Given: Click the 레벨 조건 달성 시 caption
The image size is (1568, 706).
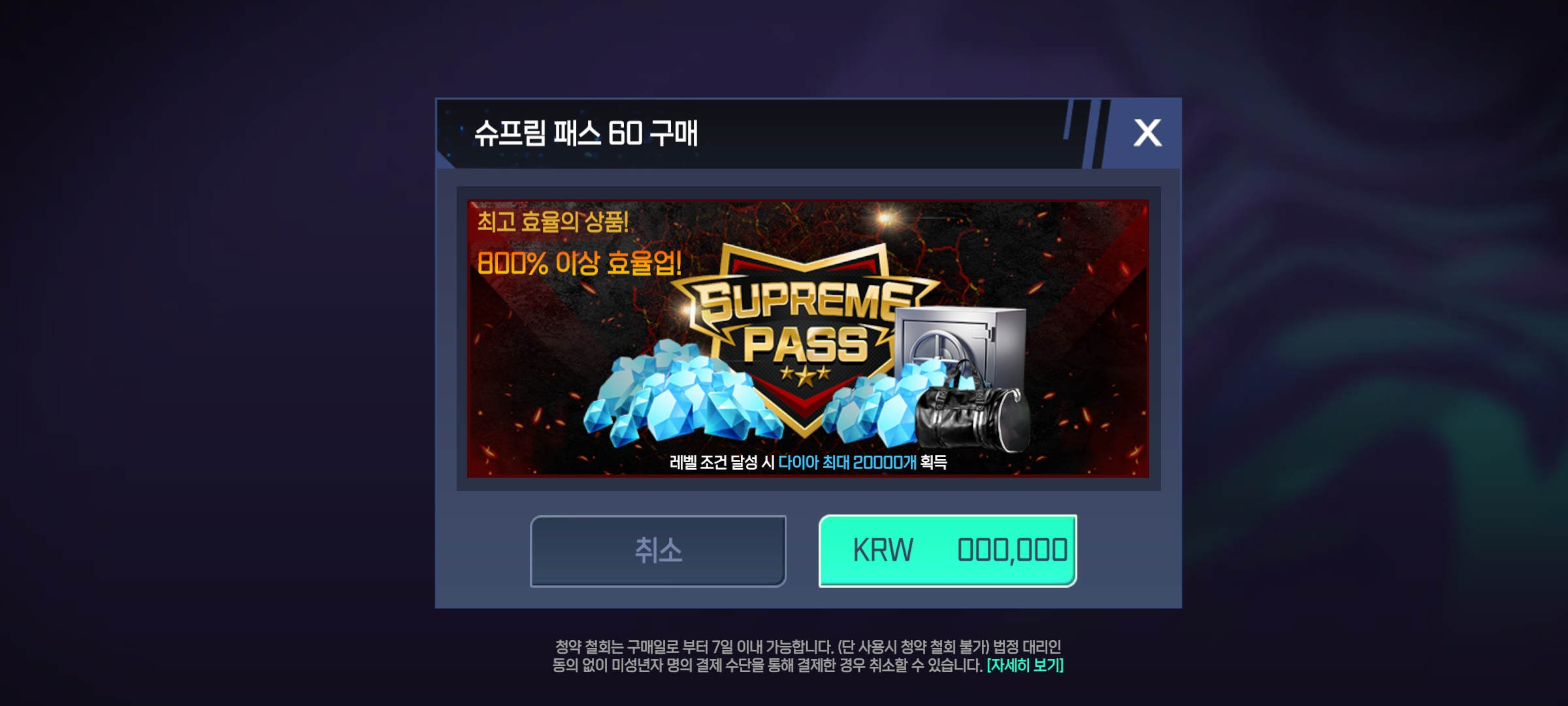Looking at the screenshot, I should pos(722,462).
